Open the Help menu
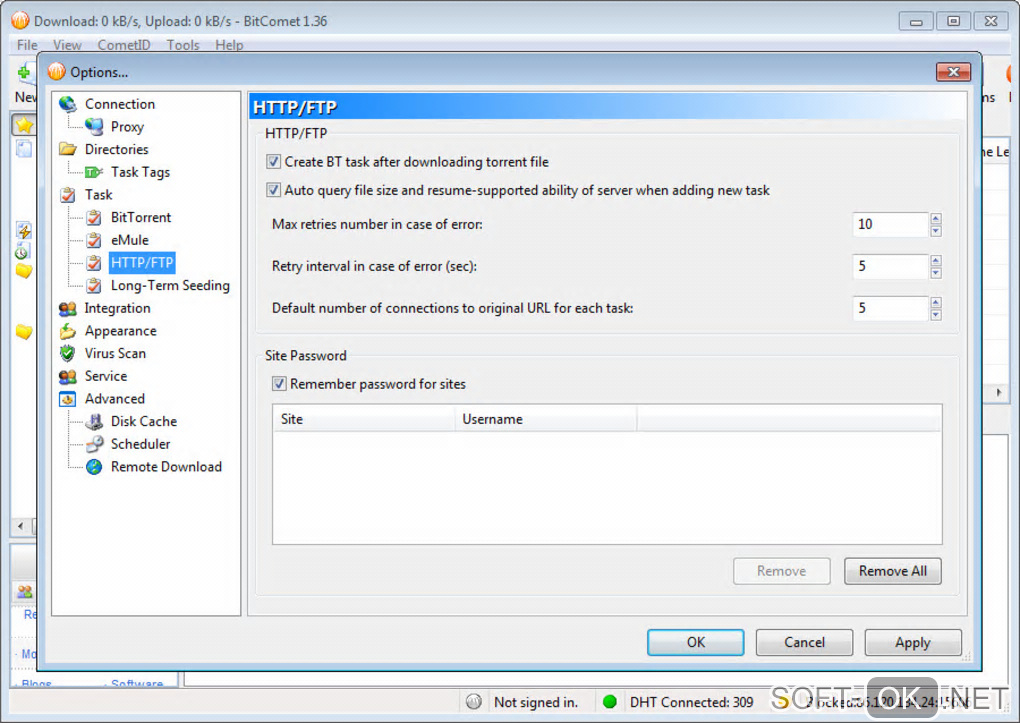Image resolution: width=1020 pixels, height=723 pixels. pos(229,45)
